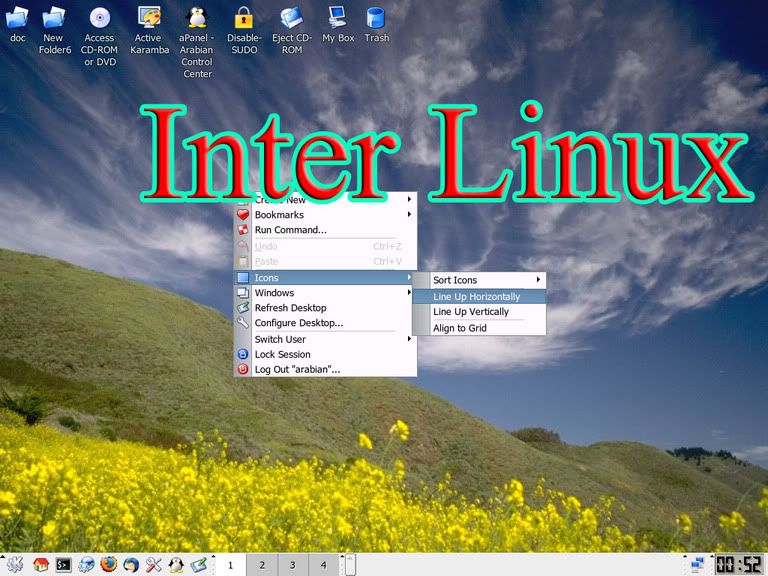Click the Bookmarks menu entry
The image size is (768, 576).
pyautogui.click(x=325, y=215)
